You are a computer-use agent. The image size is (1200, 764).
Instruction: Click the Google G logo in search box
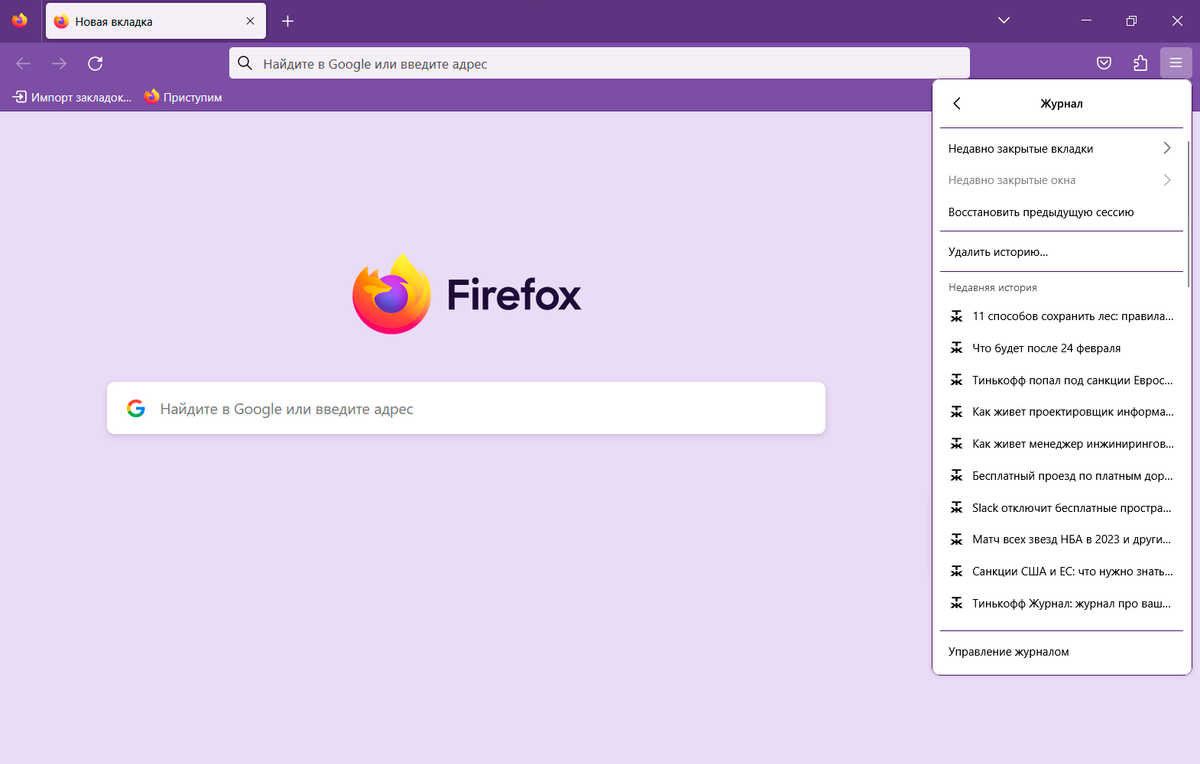coord(136,408)
